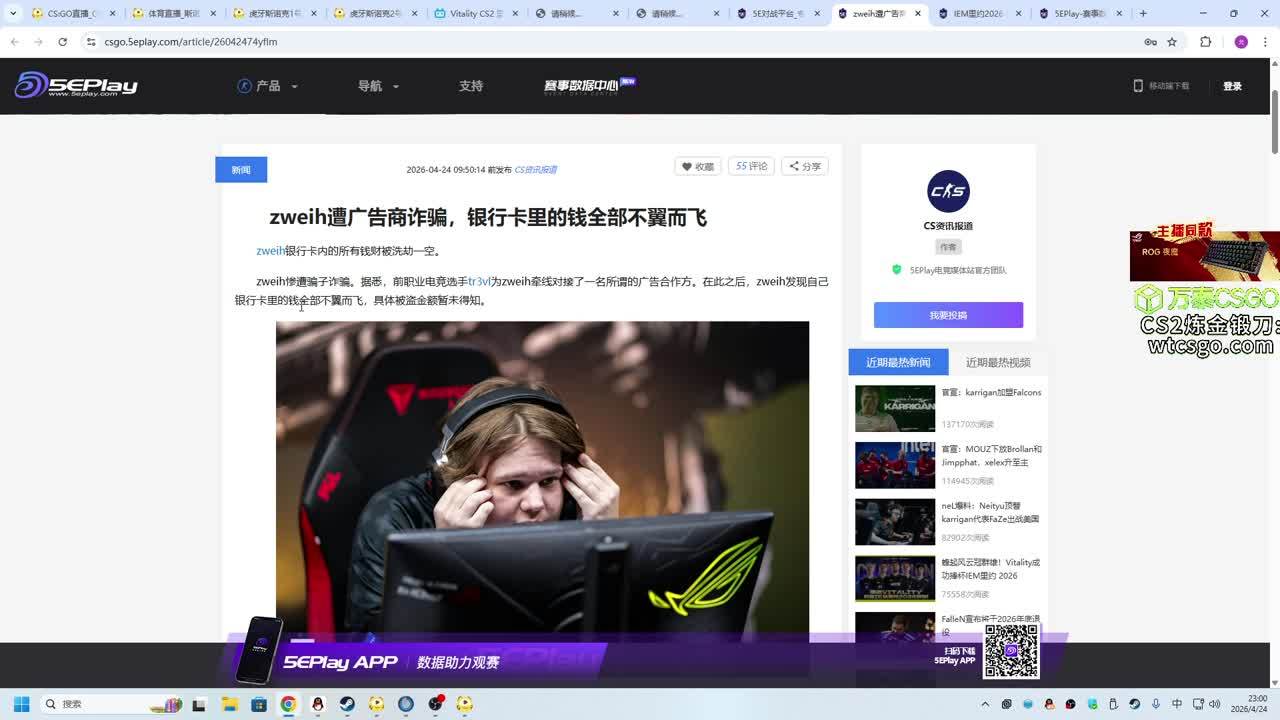1280x720 pixels.
Task: Switch to the 体育直播 browser tab
Action: pos(173,14)
